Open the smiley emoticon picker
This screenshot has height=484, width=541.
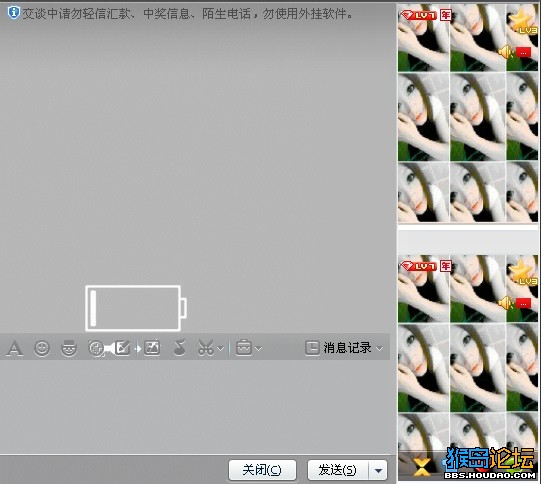[42, 348]
